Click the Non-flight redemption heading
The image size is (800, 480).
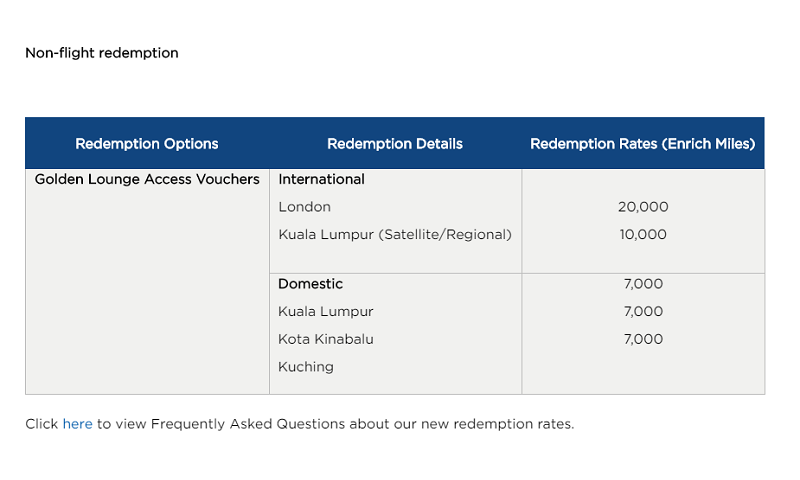[102, 53]
